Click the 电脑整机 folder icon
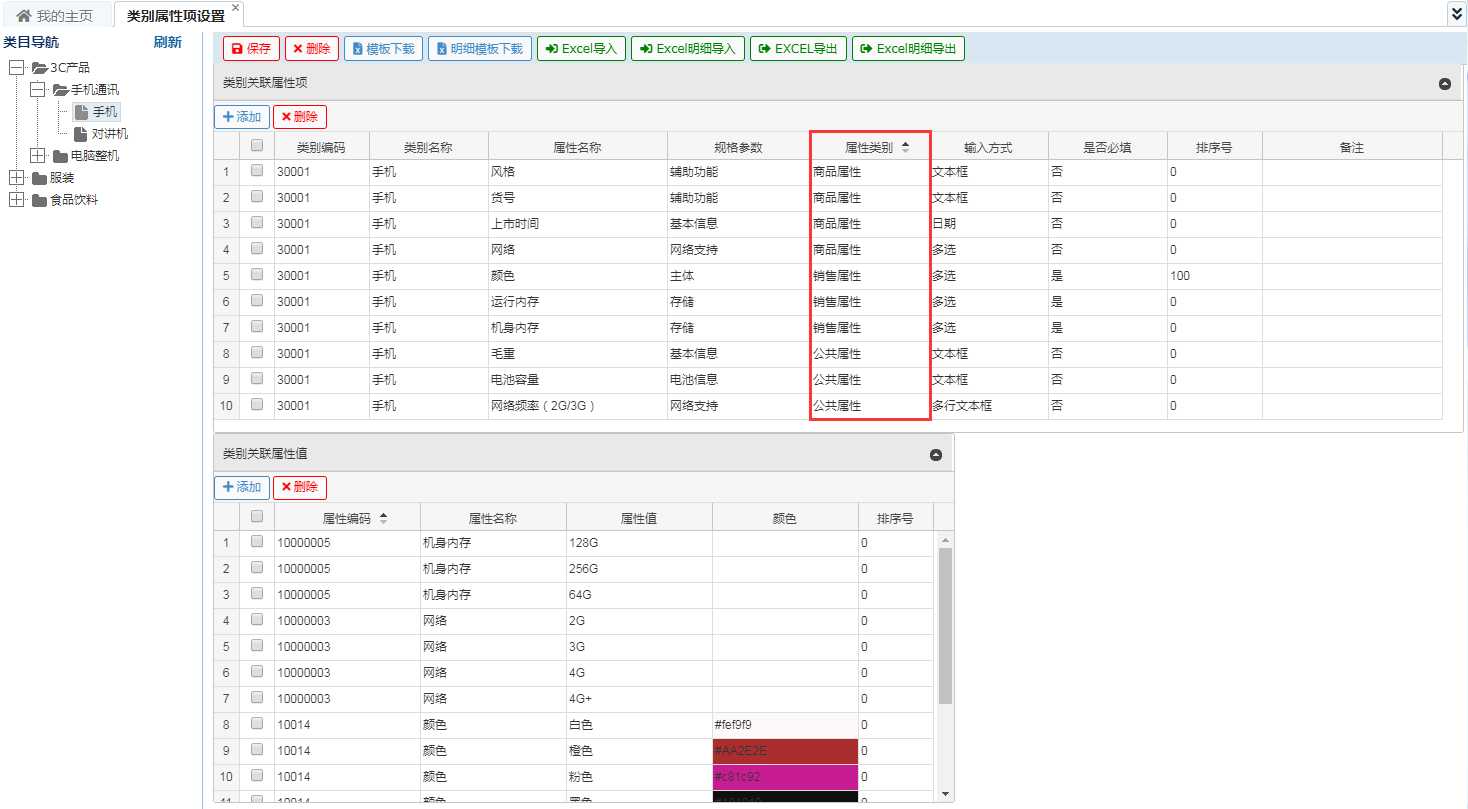This screenshot has height=809, width=1468. [60, 156]
